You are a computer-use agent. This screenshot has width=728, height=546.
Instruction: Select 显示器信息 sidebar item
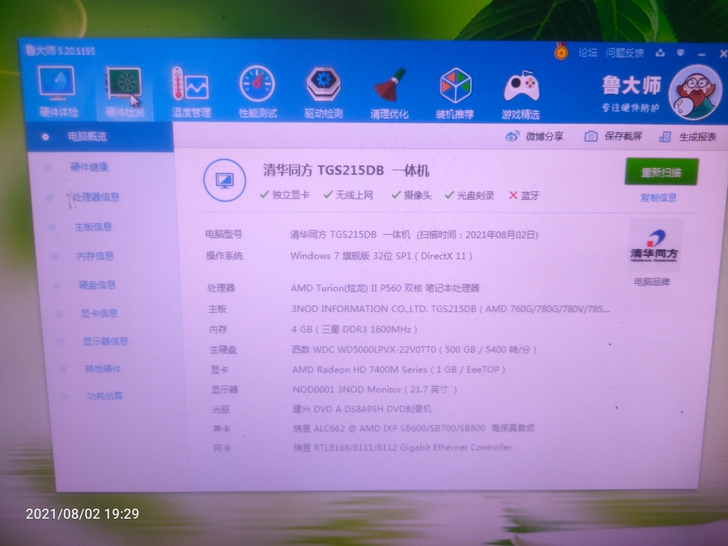pos(105,341)
